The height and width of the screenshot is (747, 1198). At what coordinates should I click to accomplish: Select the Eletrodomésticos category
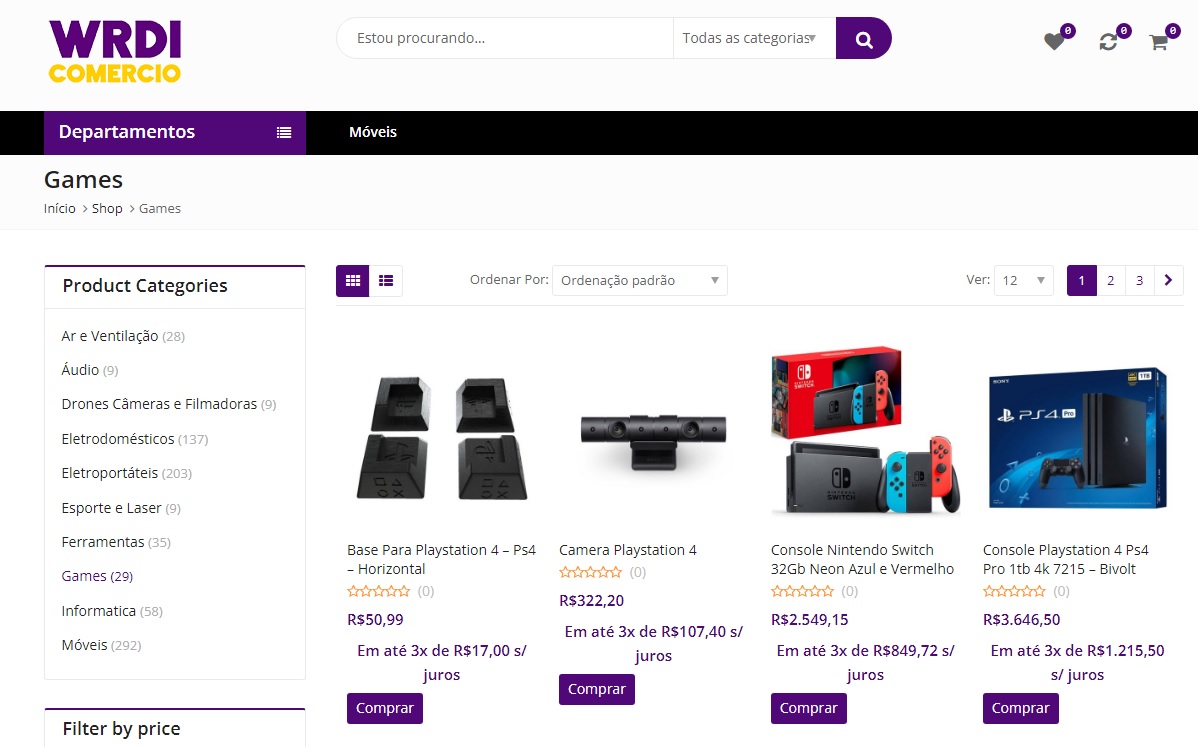[x=118, y=439]
